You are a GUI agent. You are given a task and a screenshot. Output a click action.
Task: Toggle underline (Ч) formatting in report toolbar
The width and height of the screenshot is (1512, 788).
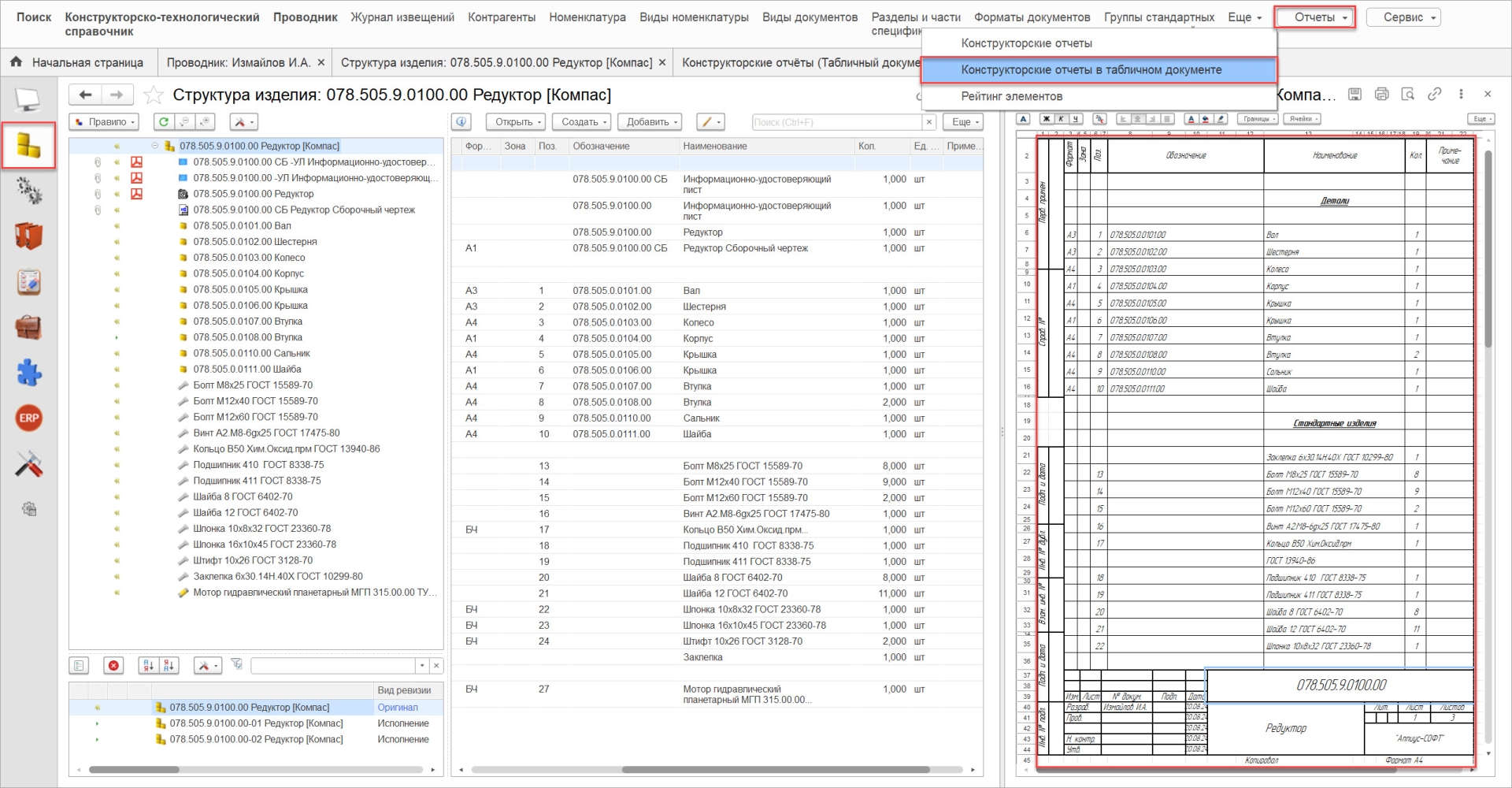(x=1075, y=119)
